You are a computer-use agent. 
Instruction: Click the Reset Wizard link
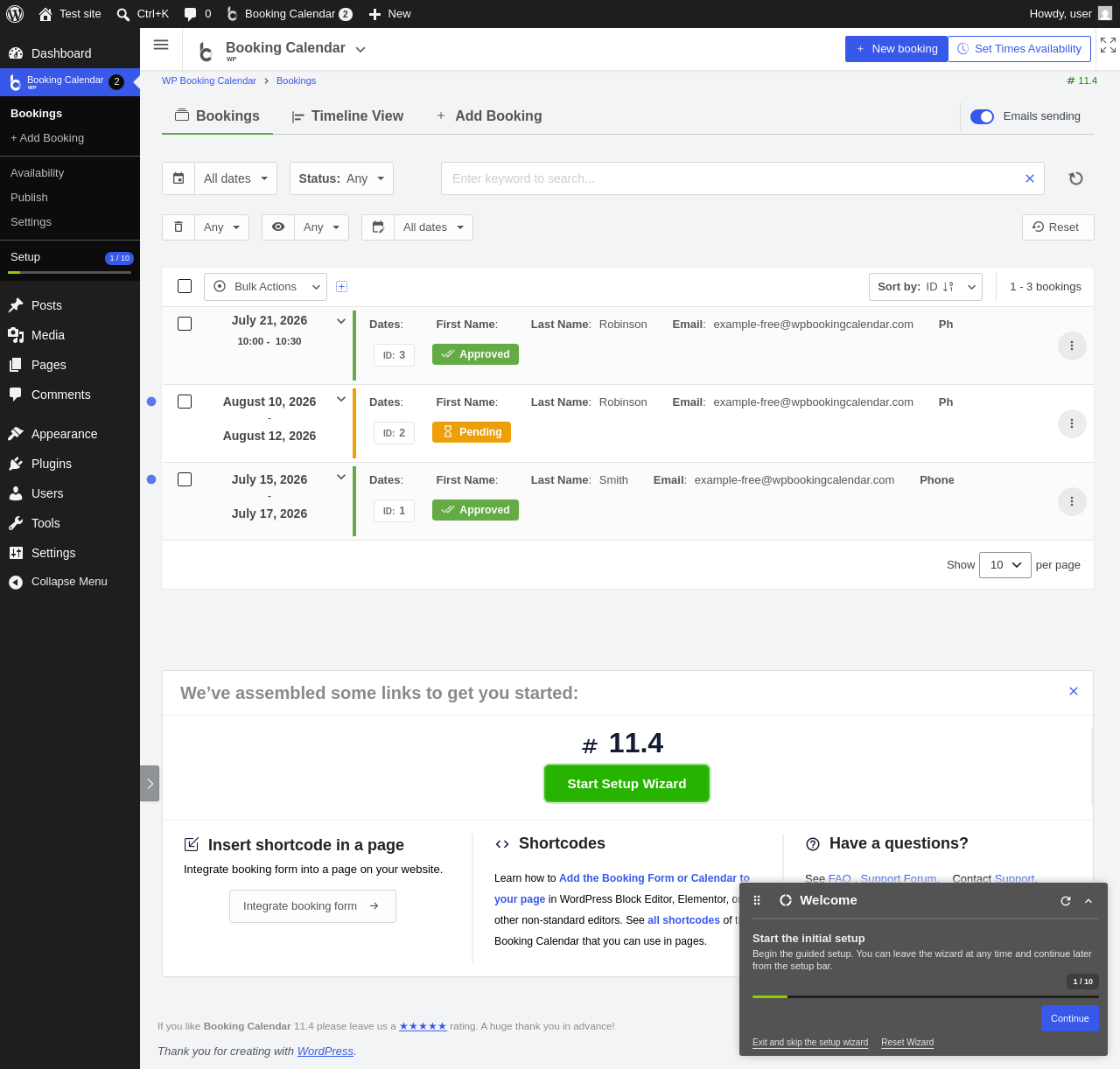pos(907,1043)
